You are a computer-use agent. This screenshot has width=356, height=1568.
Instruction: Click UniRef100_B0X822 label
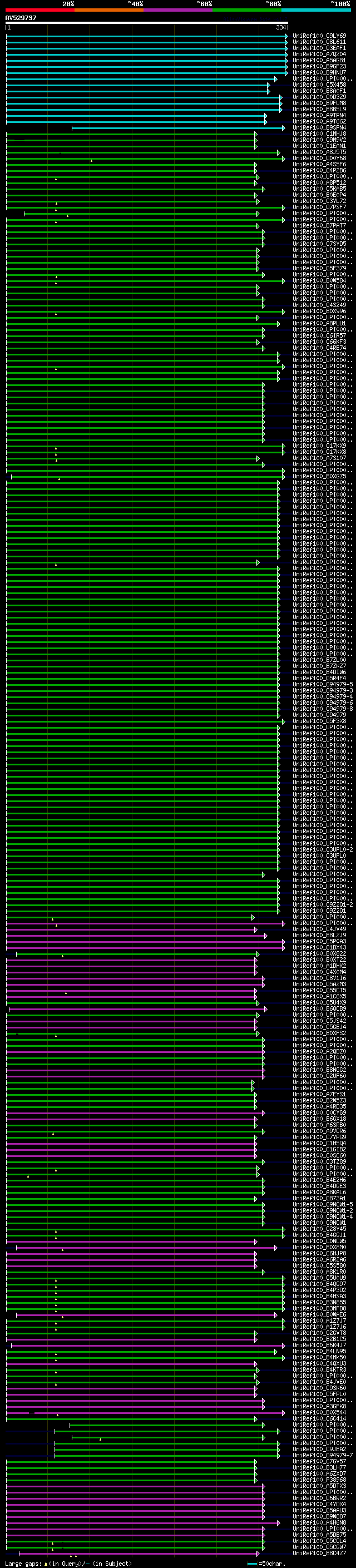(319, 953)
